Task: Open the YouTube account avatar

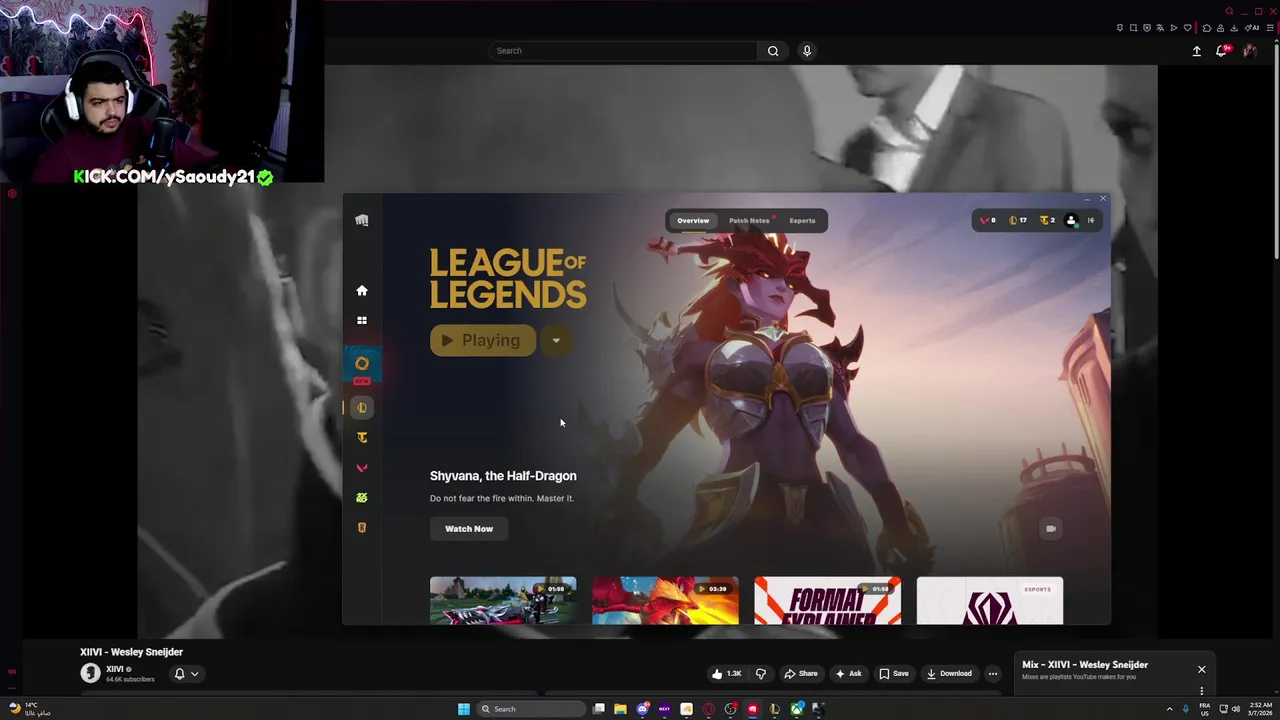Action: pyautogui.click(x=1250, y=51)
